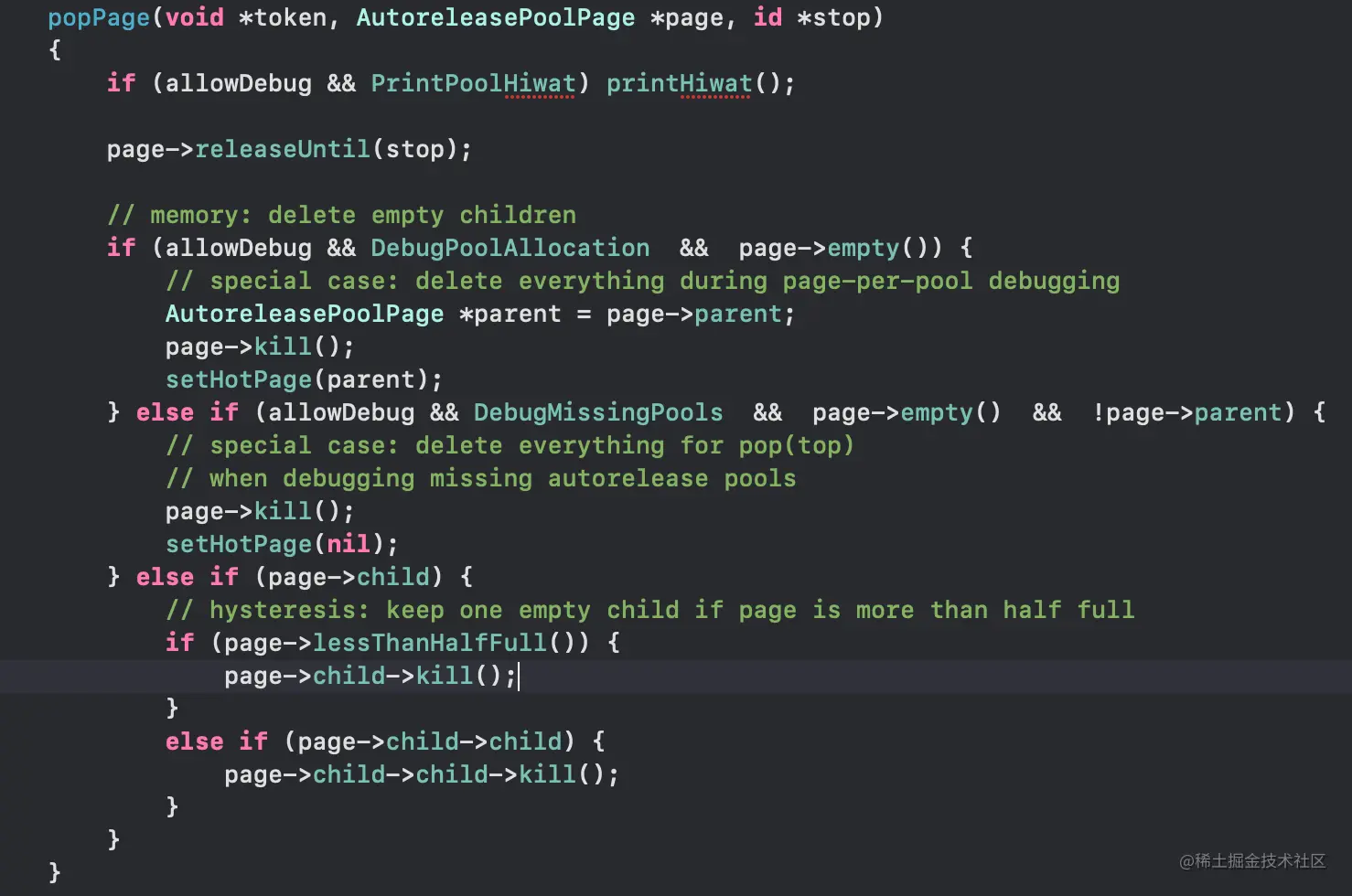Image resolution: width=1352 pixels, height=896 pixels.
Task: Click the printHiwat() call
Action: click(700, 83)
